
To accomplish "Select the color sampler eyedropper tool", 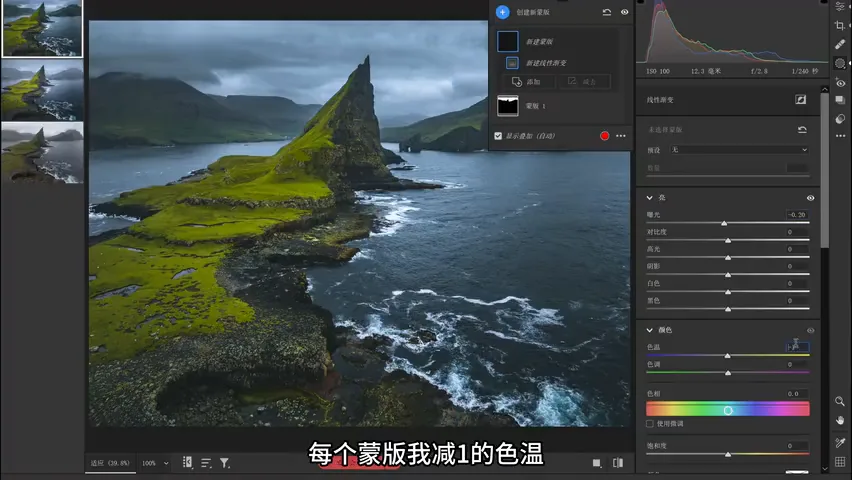I will pyautogui.click(x=840, y=442).
